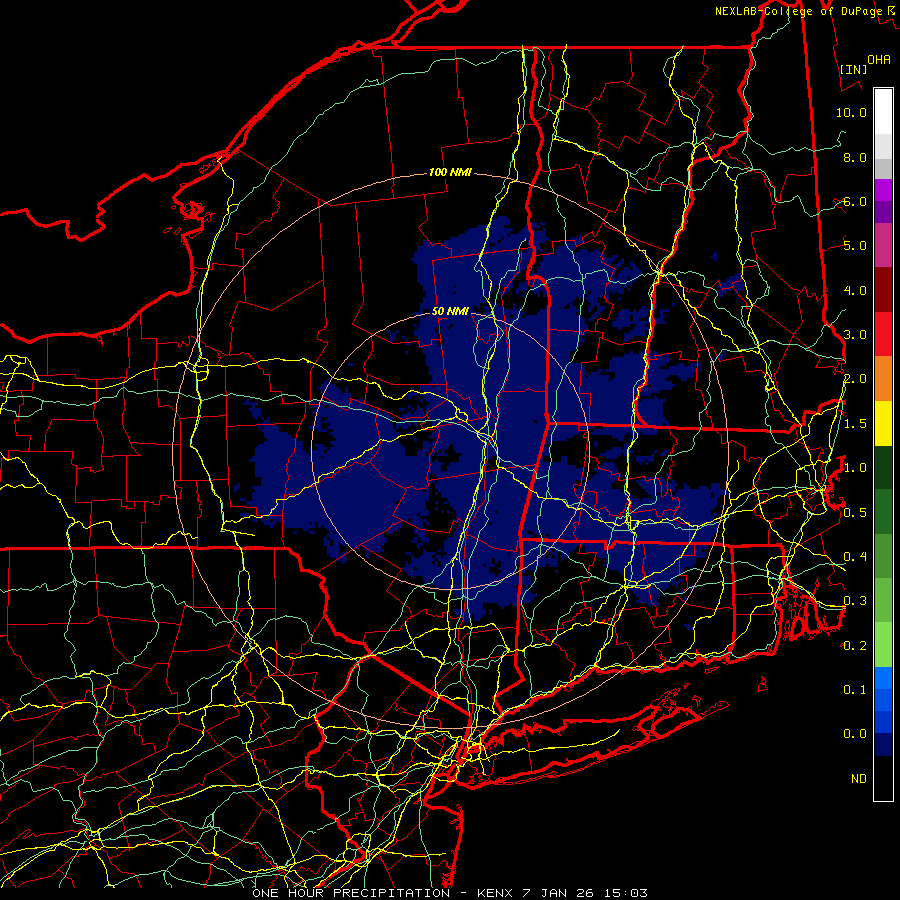
Task: Select the 2.0 legend value
Action: (855, 379)
